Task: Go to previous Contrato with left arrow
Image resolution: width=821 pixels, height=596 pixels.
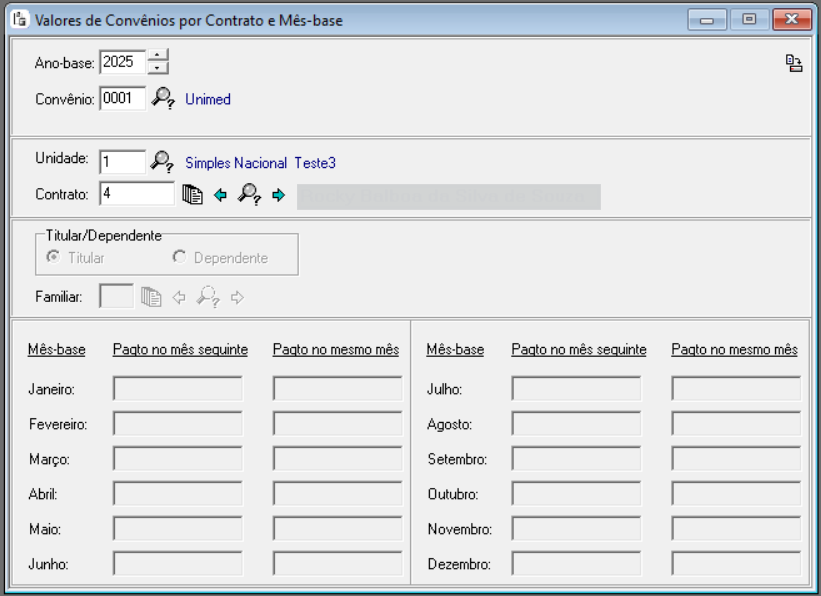Action: (221, 195)
